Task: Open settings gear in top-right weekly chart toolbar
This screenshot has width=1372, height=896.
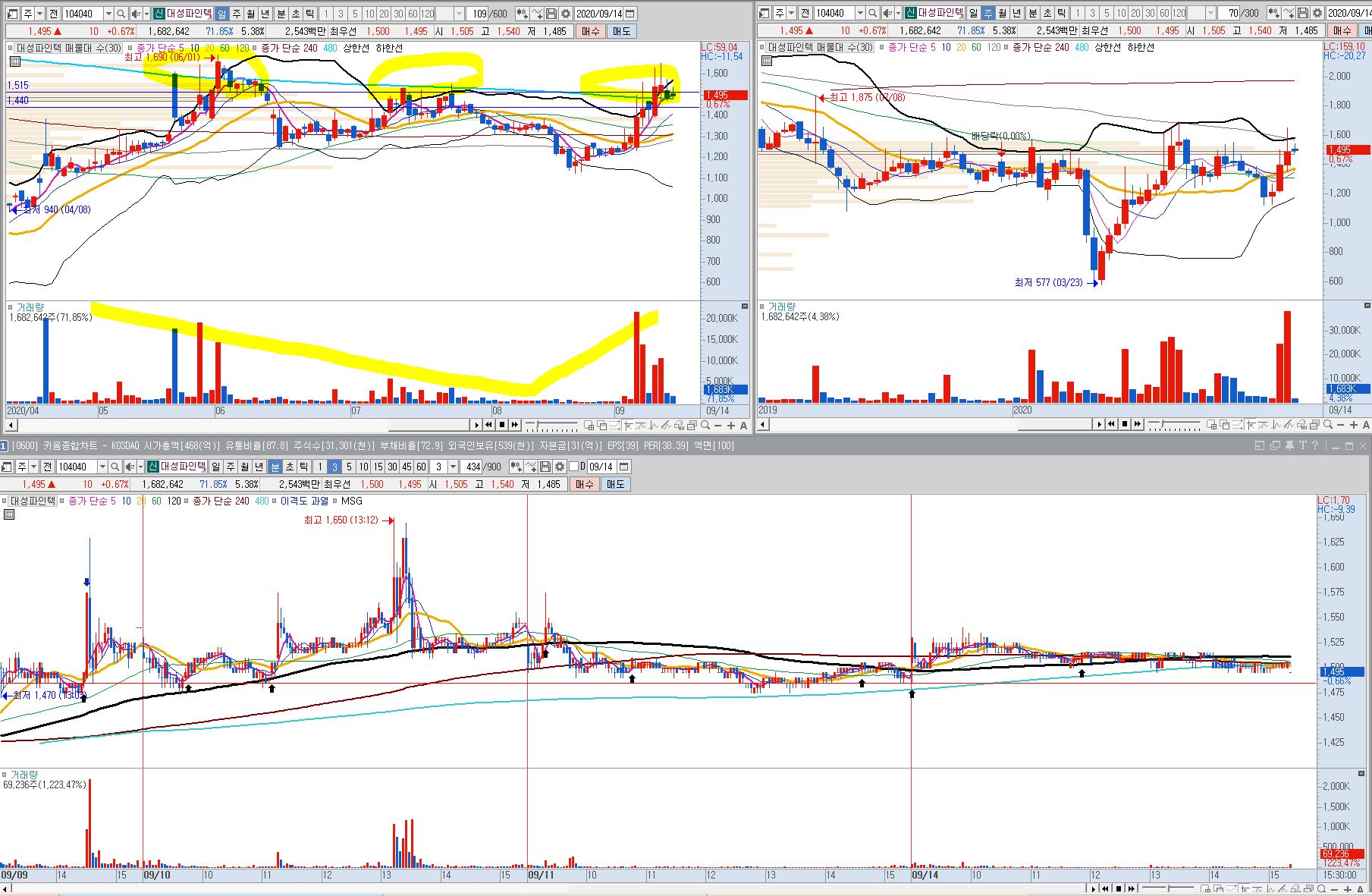Action: 1317,13
